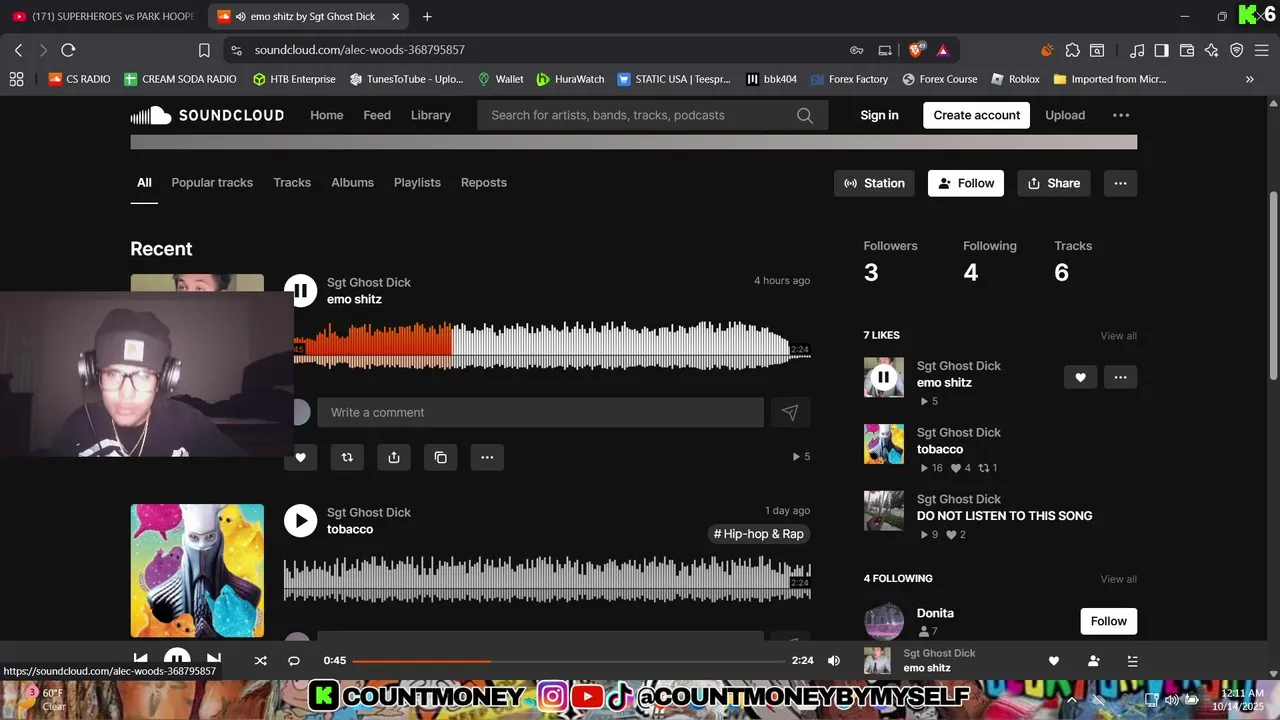This screenshot has height=720, width=1280.
Task: Share the profile
Action: pyautogui.click(x=1054, y=183)
